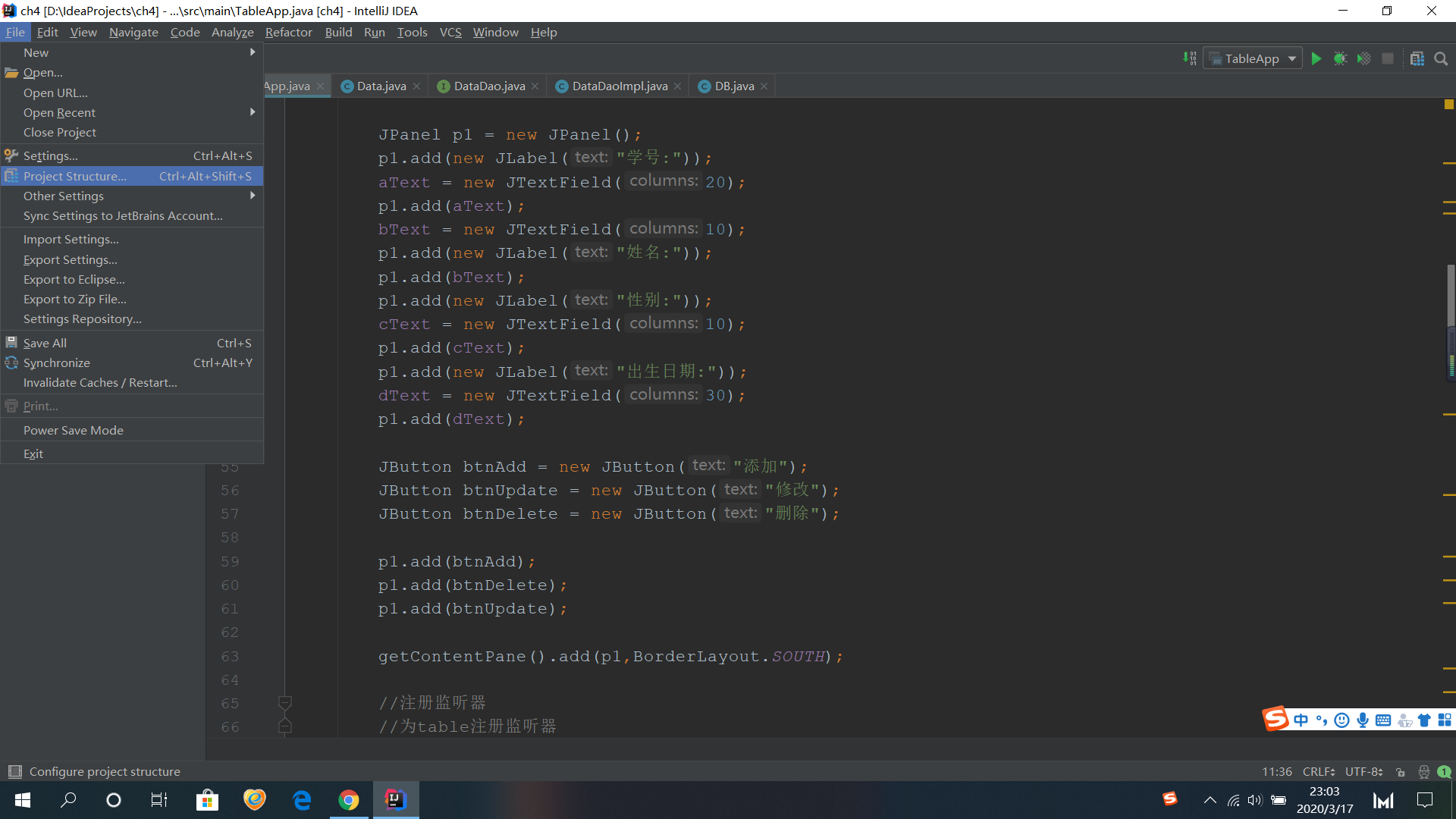
Task: Open the Project Structure toolbar icon
Action: 1417,58
